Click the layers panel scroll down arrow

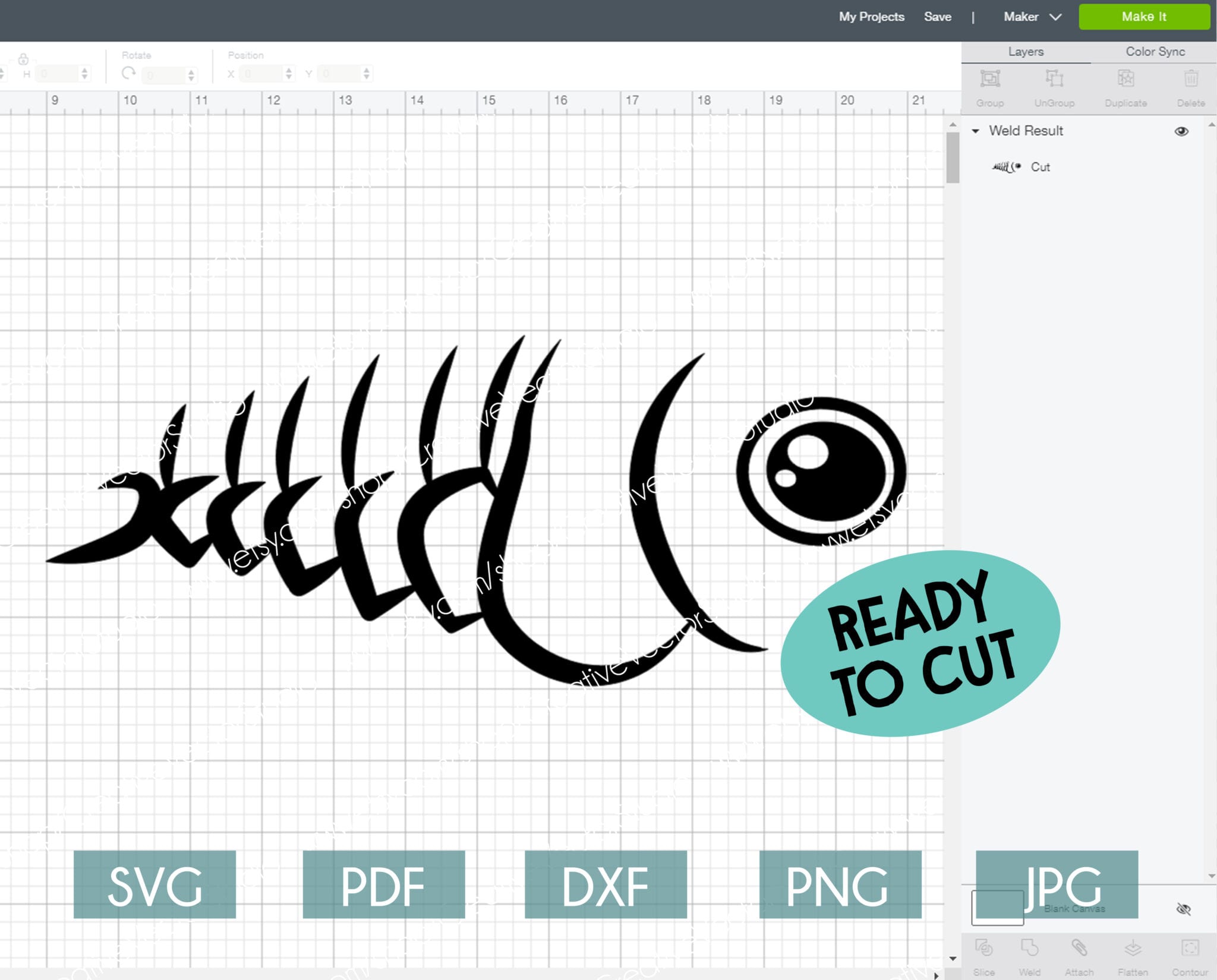pyautogui.click(x=1212, y=875)
